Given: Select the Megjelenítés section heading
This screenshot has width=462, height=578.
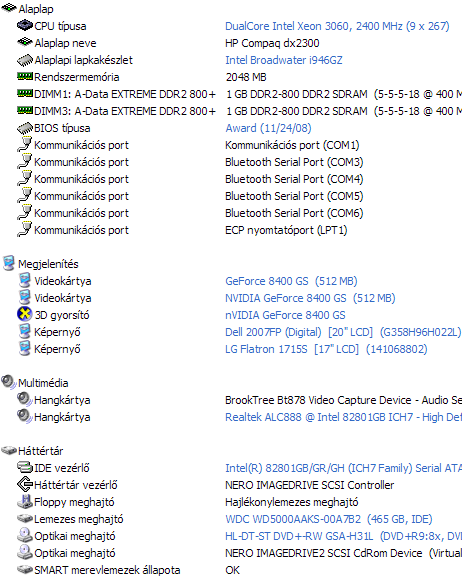Looking at the screenshot, I should (48, 264).
